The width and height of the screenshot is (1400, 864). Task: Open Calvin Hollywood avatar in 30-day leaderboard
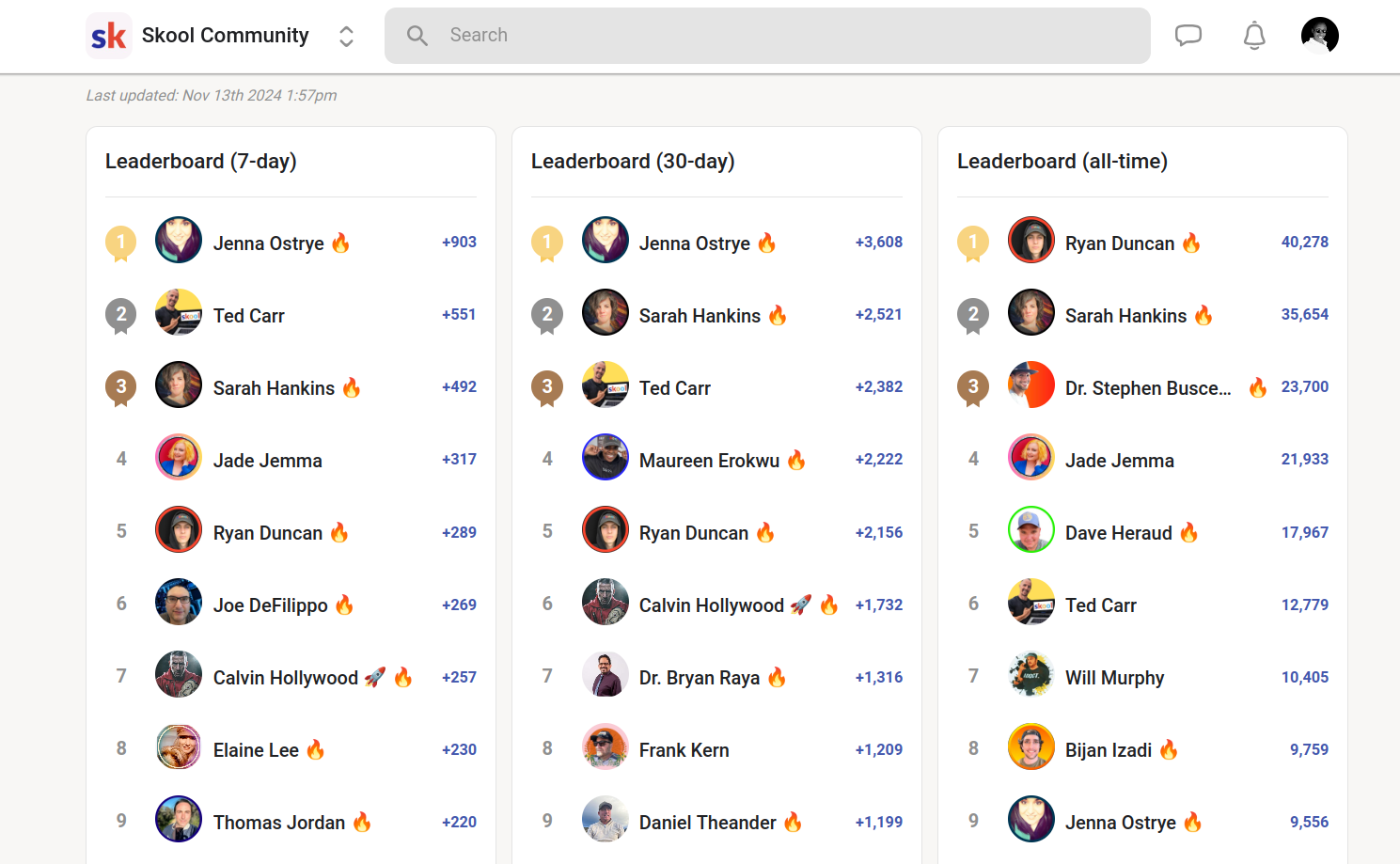(x=606, y=602)
